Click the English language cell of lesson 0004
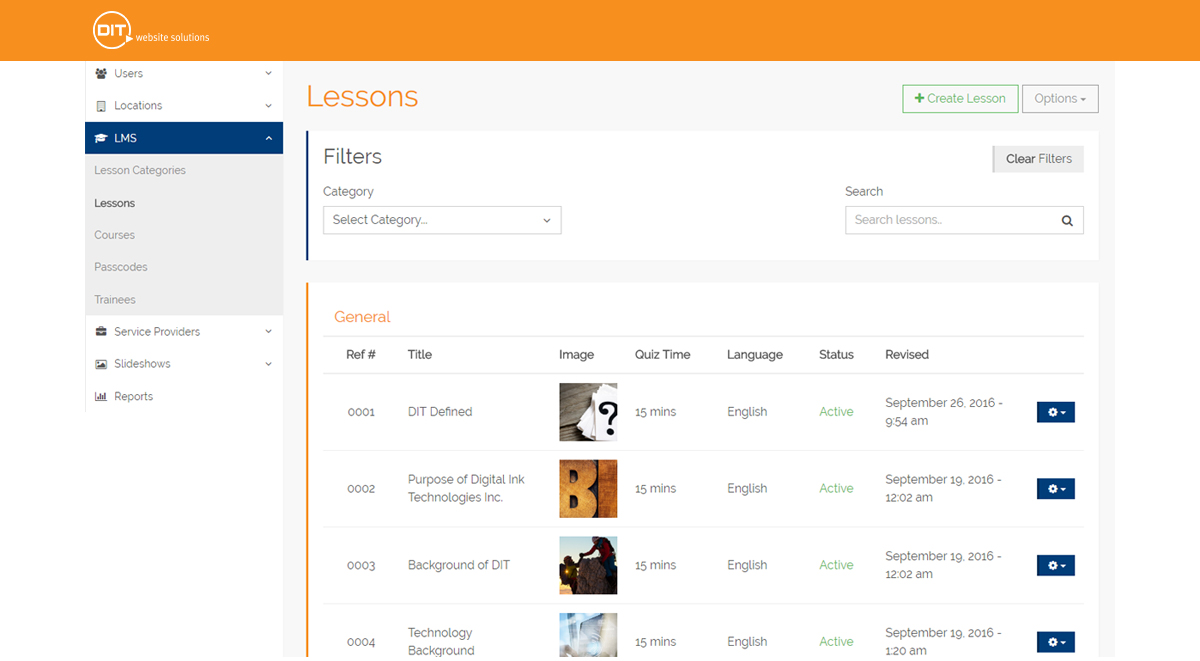 tap(747, 642)
